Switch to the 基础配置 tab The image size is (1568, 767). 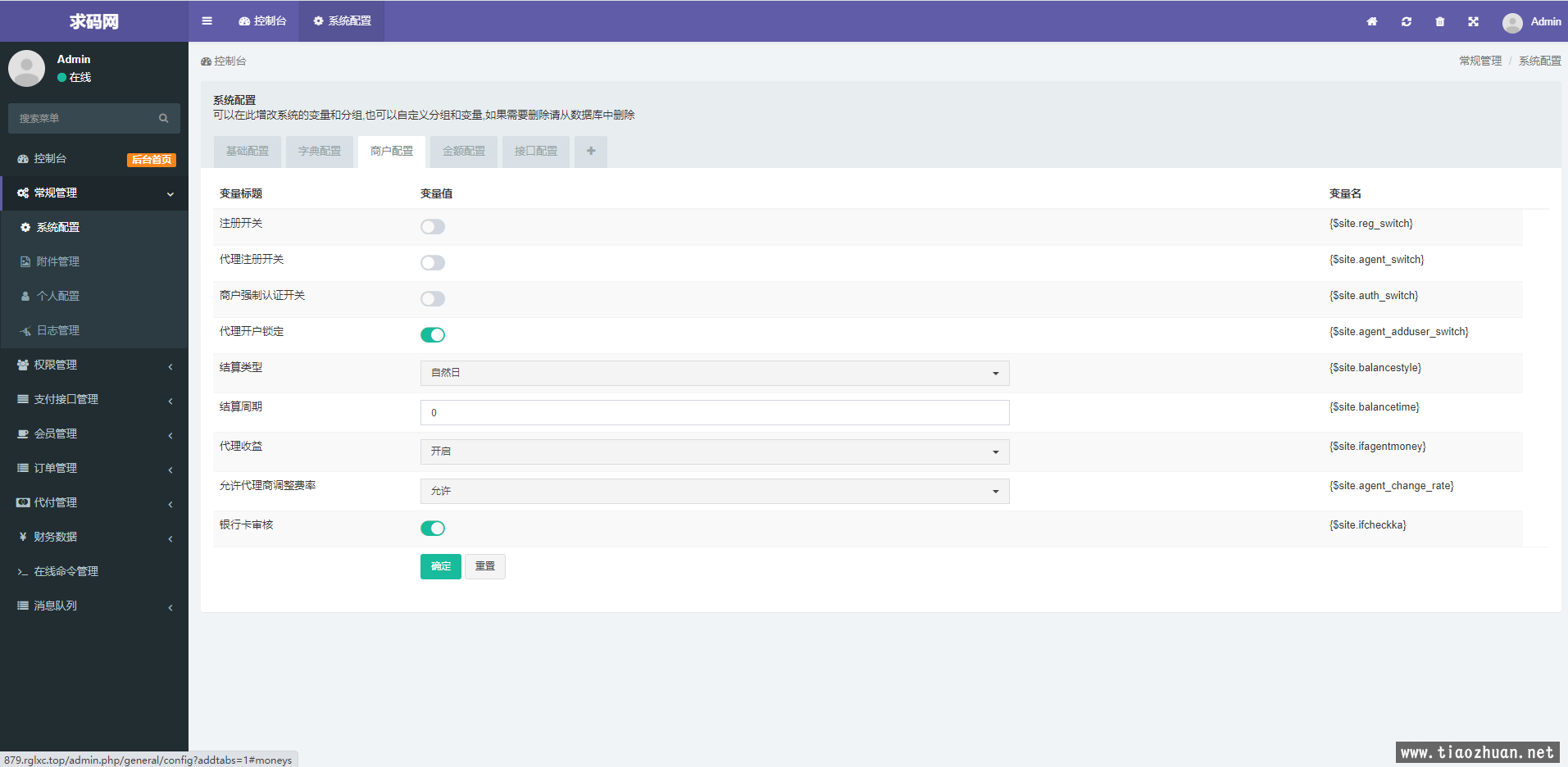248,152
